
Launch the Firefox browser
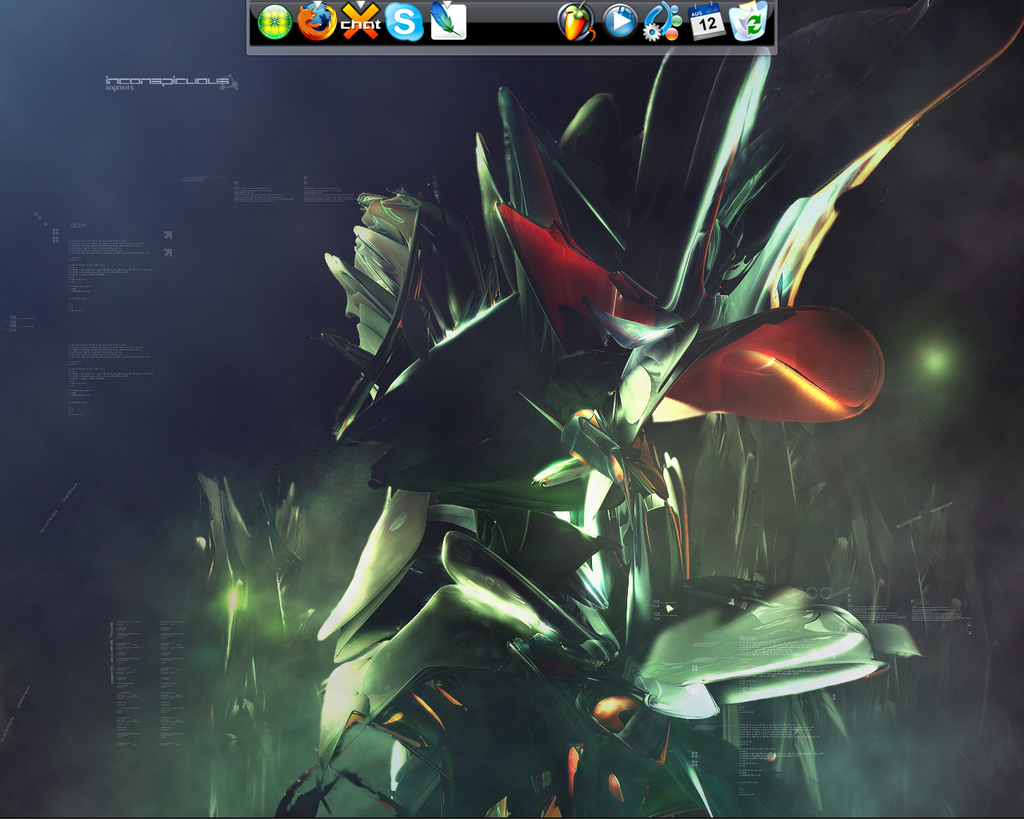(317, 22)
